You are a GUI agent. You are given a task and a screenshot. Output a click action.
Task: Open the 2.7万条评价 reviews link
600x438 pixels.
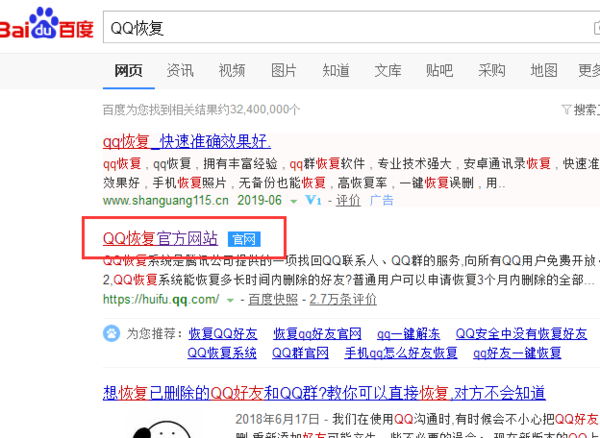(x=342, y=299)
